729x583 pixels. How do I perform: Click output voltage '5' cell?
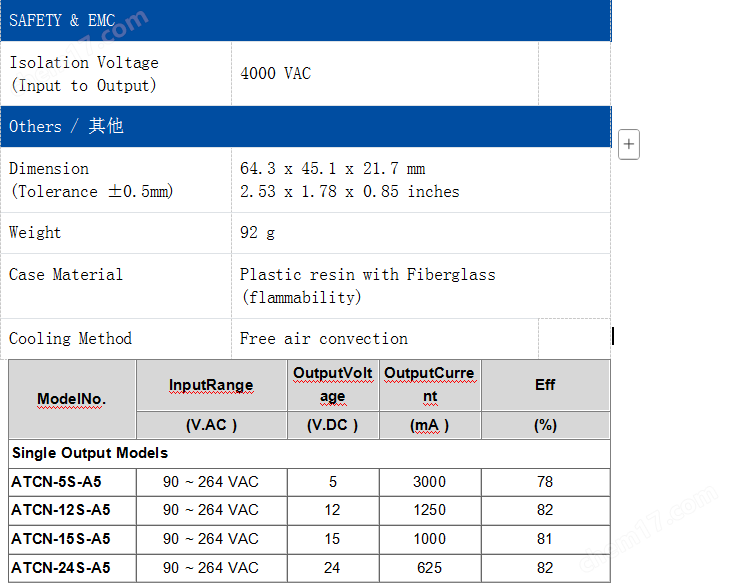(333, 482)
